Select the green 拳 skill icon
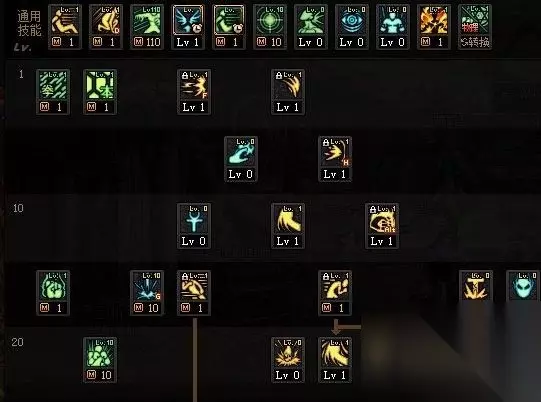Image resolution: width=541 pixels, height=402 pixels. pos(53,92)
